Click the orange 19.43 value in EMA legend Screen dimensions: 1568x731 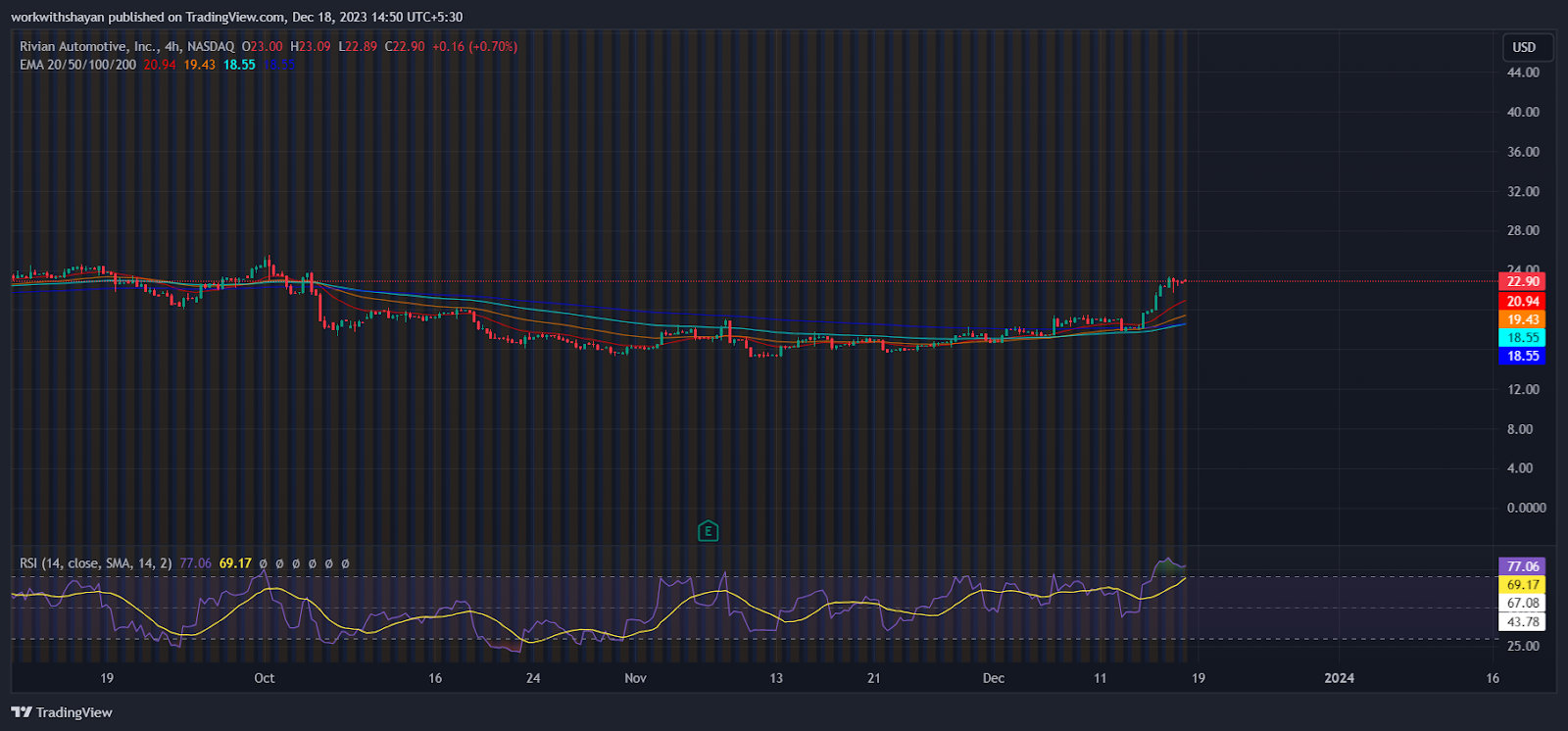200,65
